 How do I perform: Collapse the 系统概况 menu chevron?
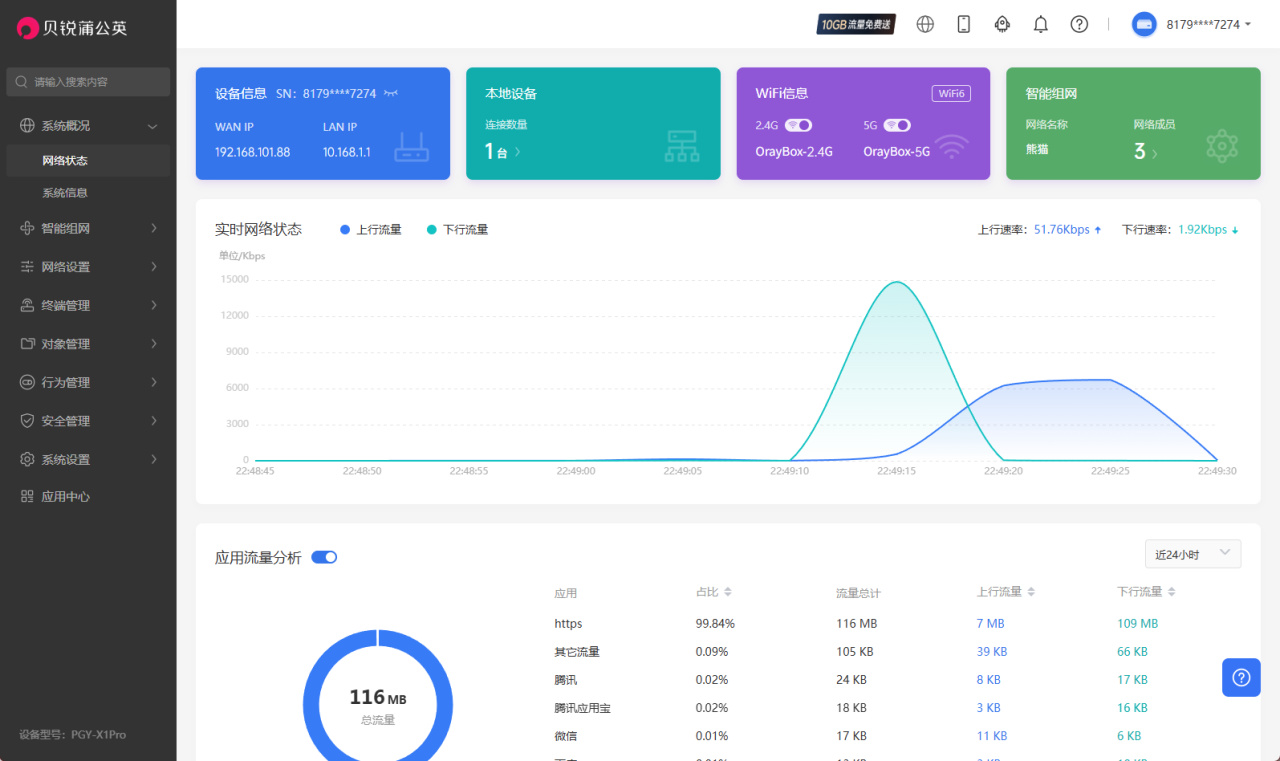point(153,126)
